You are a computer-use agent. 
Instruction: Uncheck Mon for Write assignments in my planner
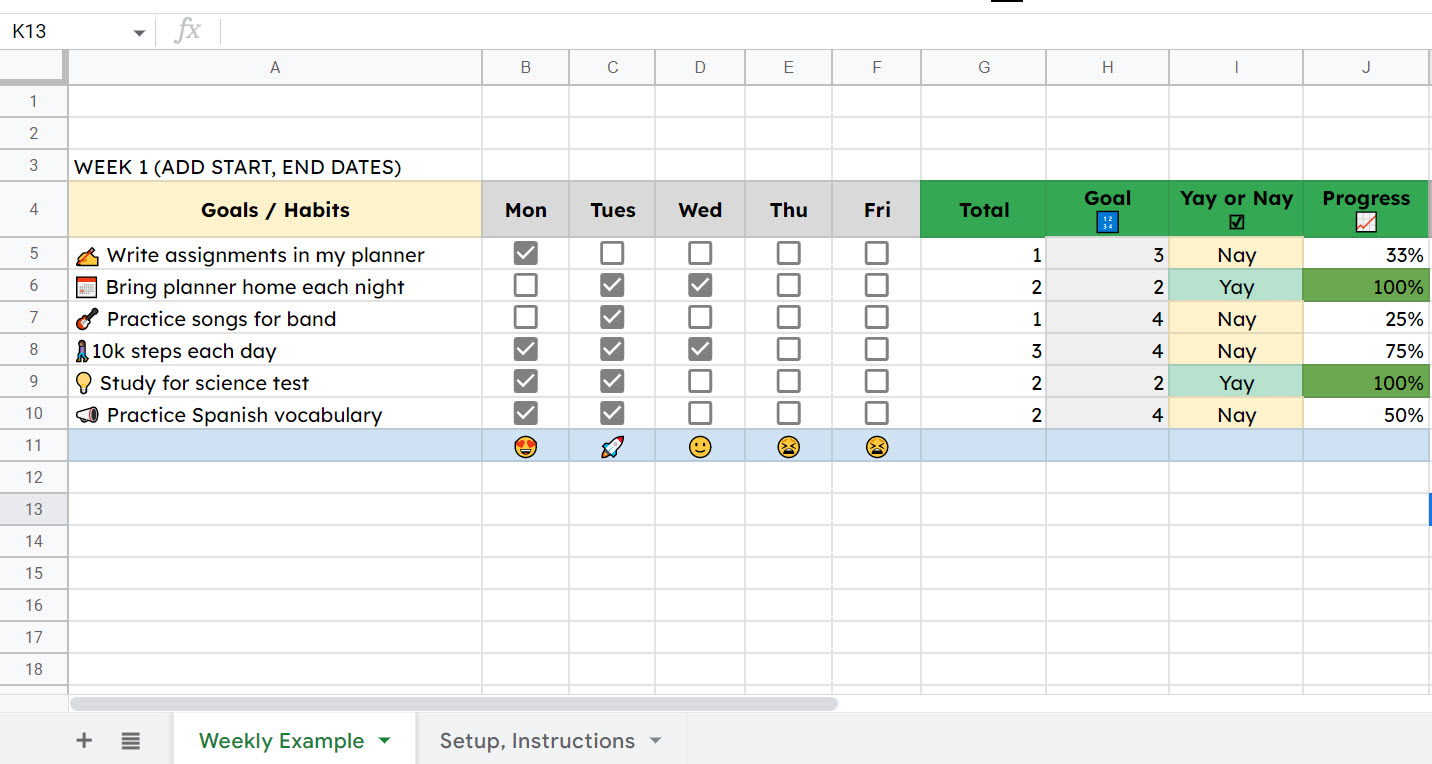click(525, 253)
